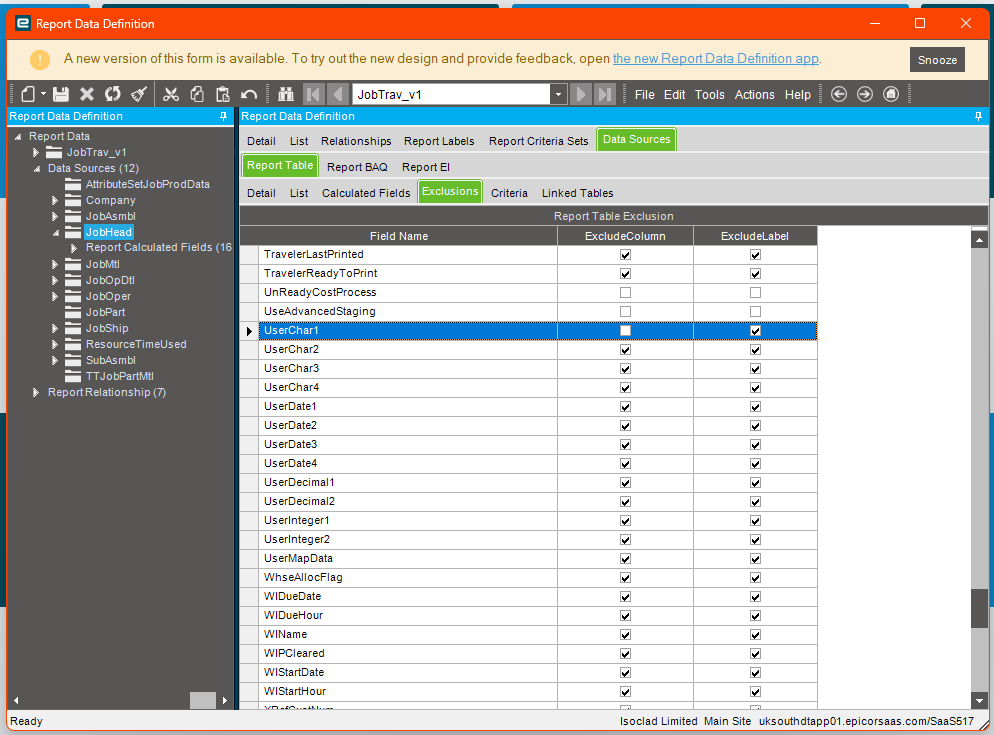Expand the Report Relationship (7) node
This screenshot has height=735, width=994.
(x=36, y=393)
